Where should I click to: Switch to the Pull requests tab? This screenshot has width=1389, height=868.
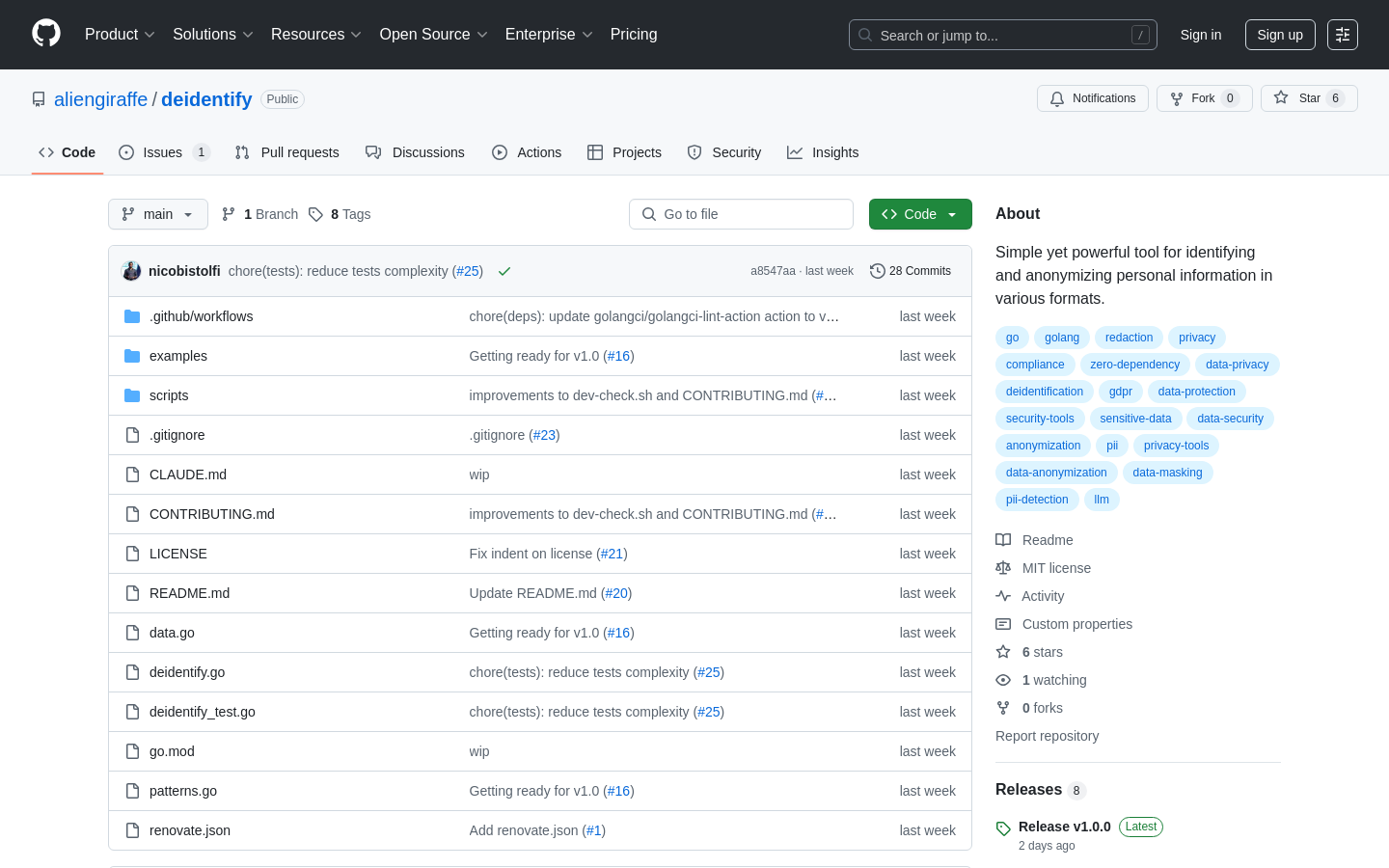click(x=287, y=152)
